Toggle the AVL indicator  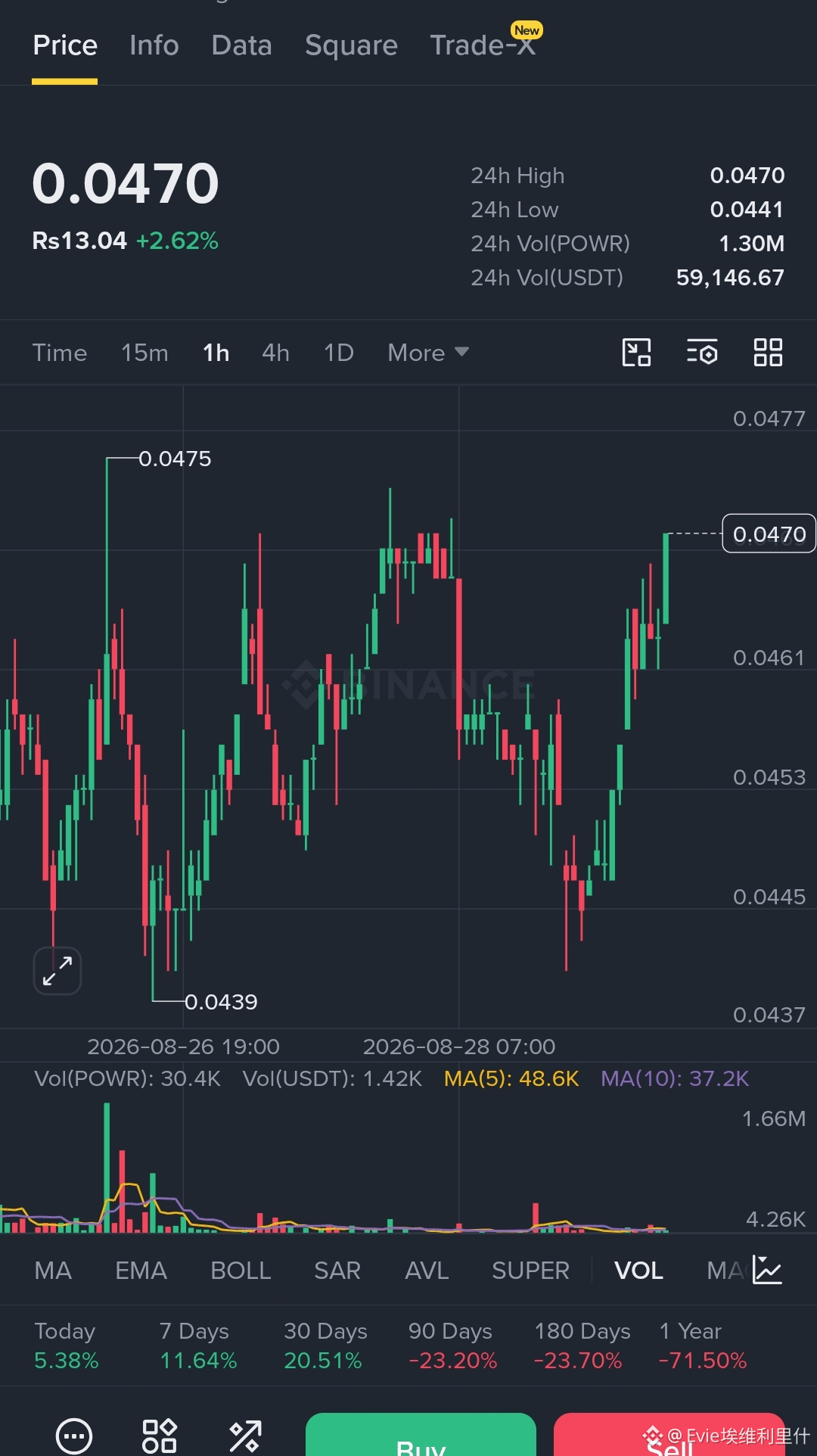coord(427,1271)
